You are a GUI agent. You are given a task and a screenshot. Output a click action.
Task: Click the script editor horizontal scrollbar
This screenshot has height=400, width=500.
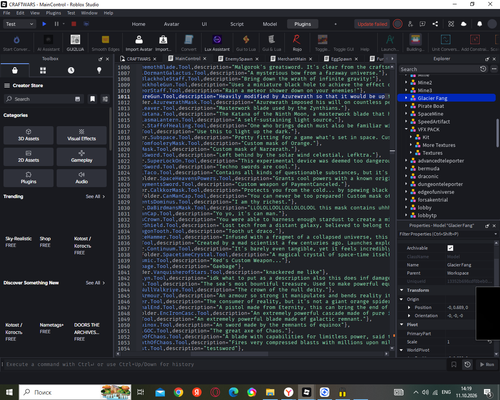coord(229,354)
